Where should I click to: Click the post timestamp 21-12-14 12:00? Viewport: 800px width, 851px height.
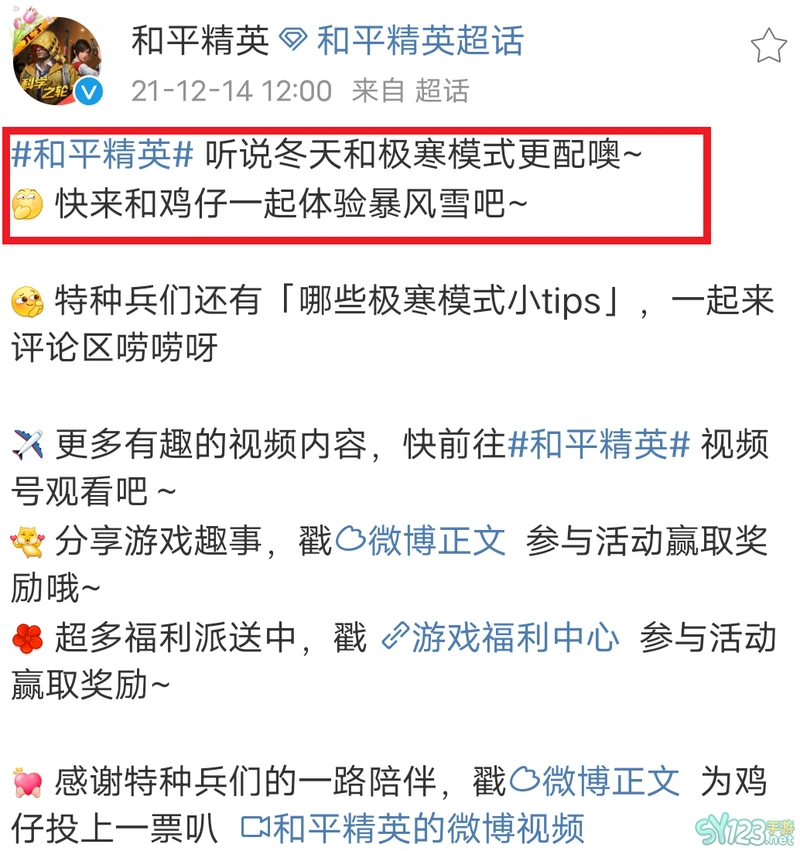231,91
